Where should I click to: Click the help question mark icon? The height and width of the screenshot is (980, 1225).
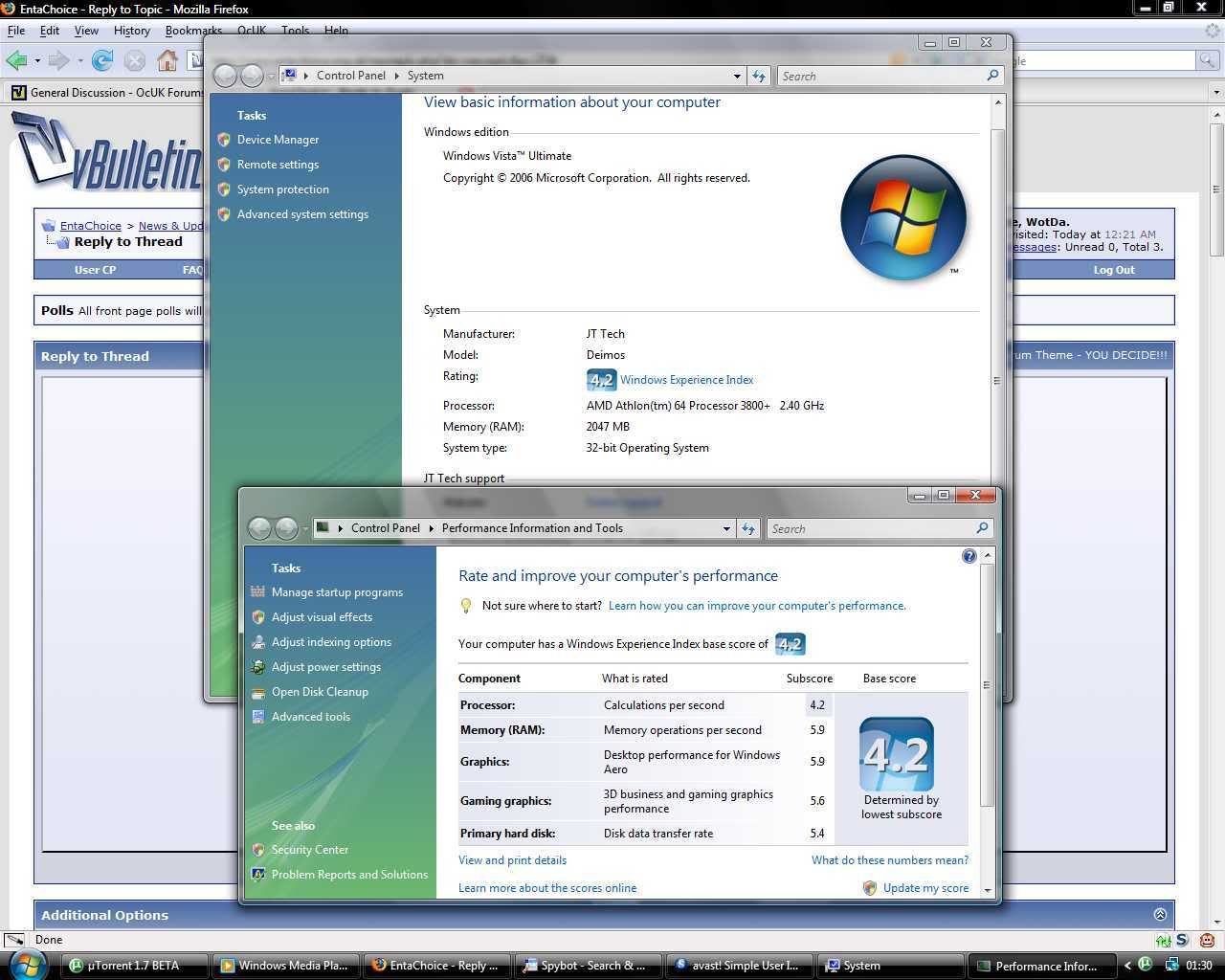[969, 556]
